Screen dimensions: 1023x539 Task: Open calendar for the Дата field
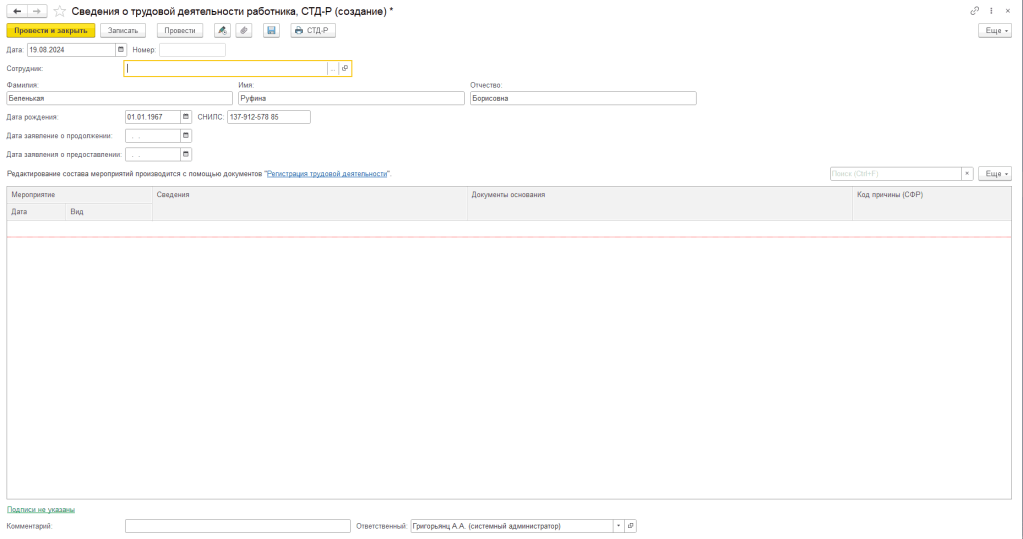click(x=121, y=49)
